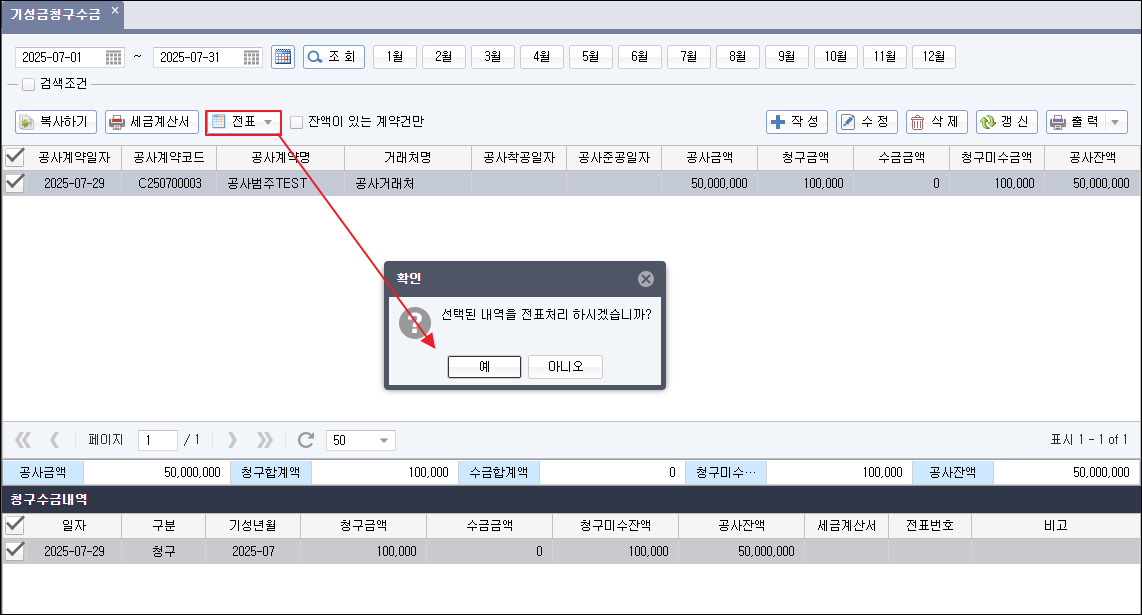This screenshot has width=1142, height=615.
Task: Check the 잔액이 있는 계약건만 filter
Action: (x=296, y=121)
